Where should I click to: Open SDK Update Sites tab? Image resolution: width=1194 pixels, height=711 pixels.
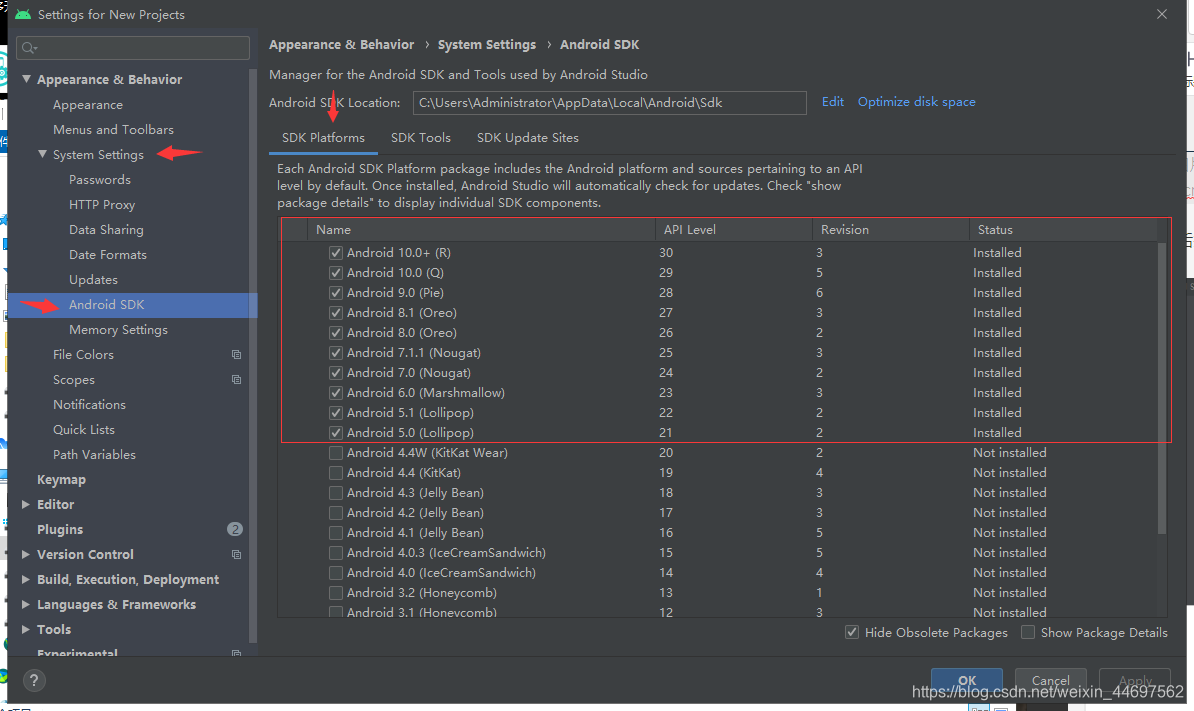528,138
